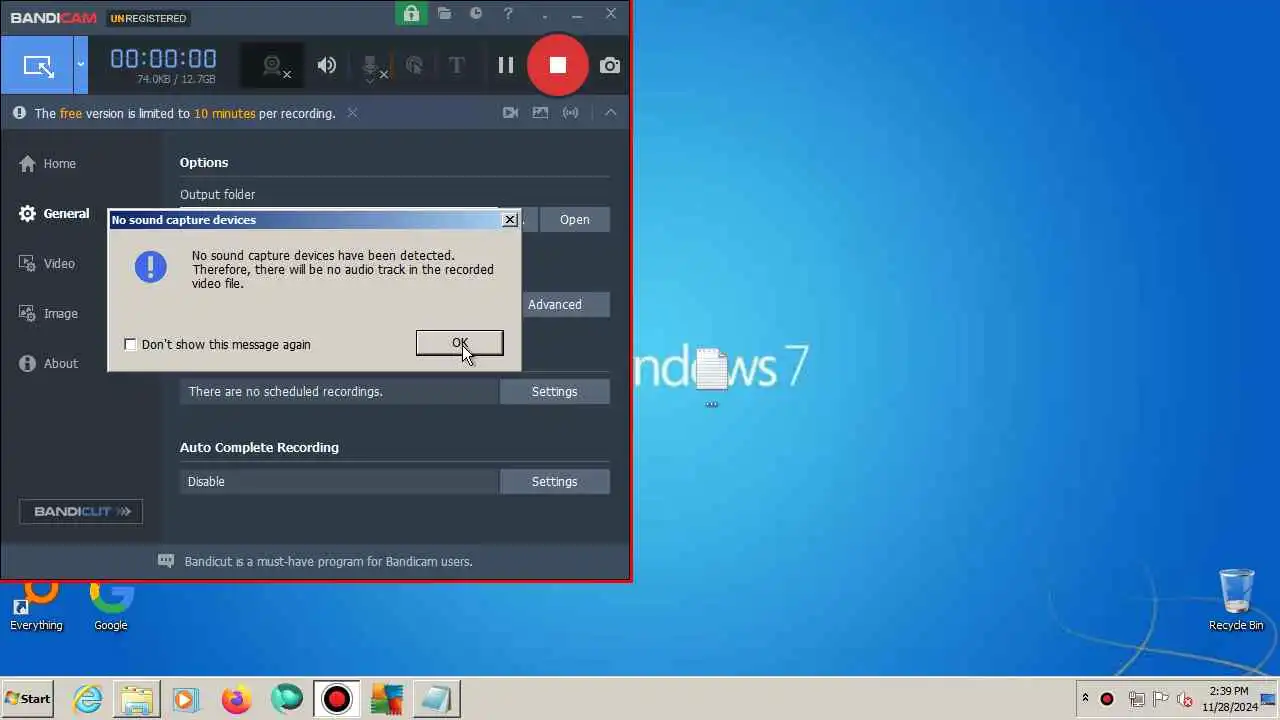Click the notepad taskbar icon
Image resolution: width=1280 pixels, height=720 pixels.
(437, 699)
